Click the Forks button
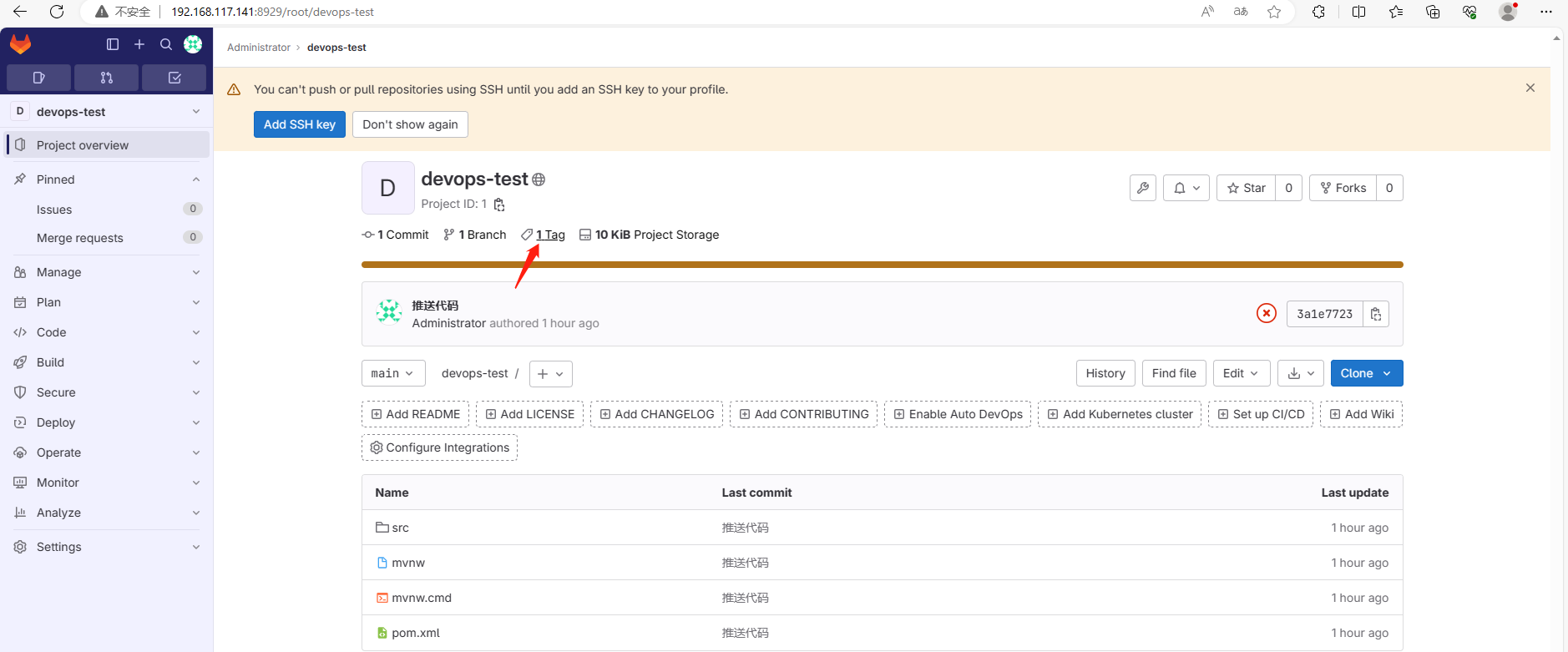1568x652 pixels. [x=1343, y=188]
